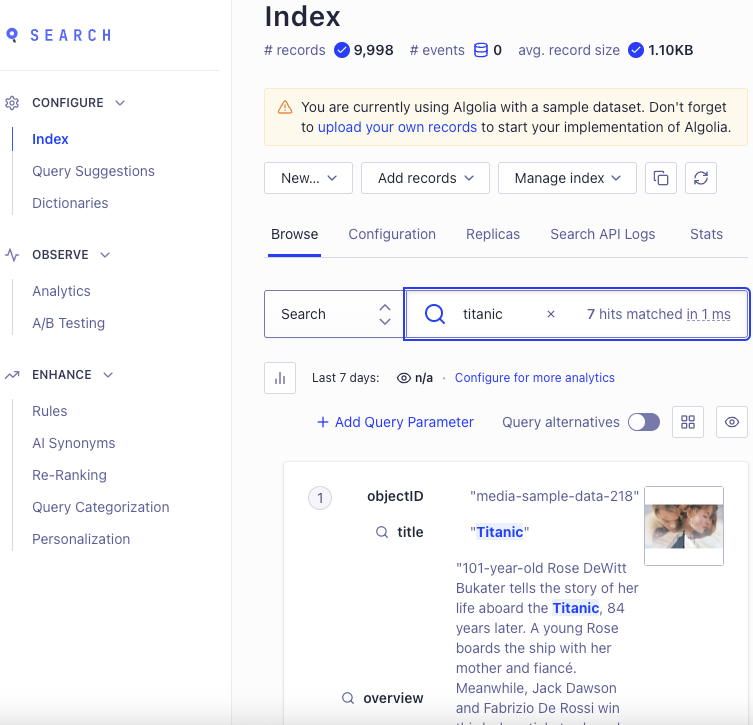Click the Algolia Search logo icon
This screenshot has height=725, width=753.
(x=12, y=35)
